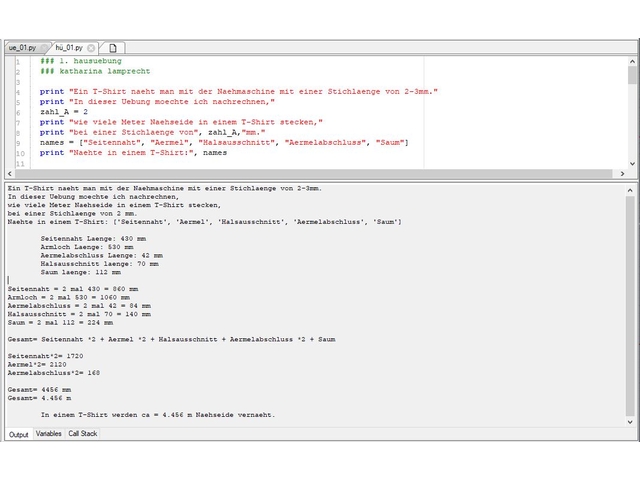Click print line 'In dieser Uebung moechte'

[x=157, y=102]
